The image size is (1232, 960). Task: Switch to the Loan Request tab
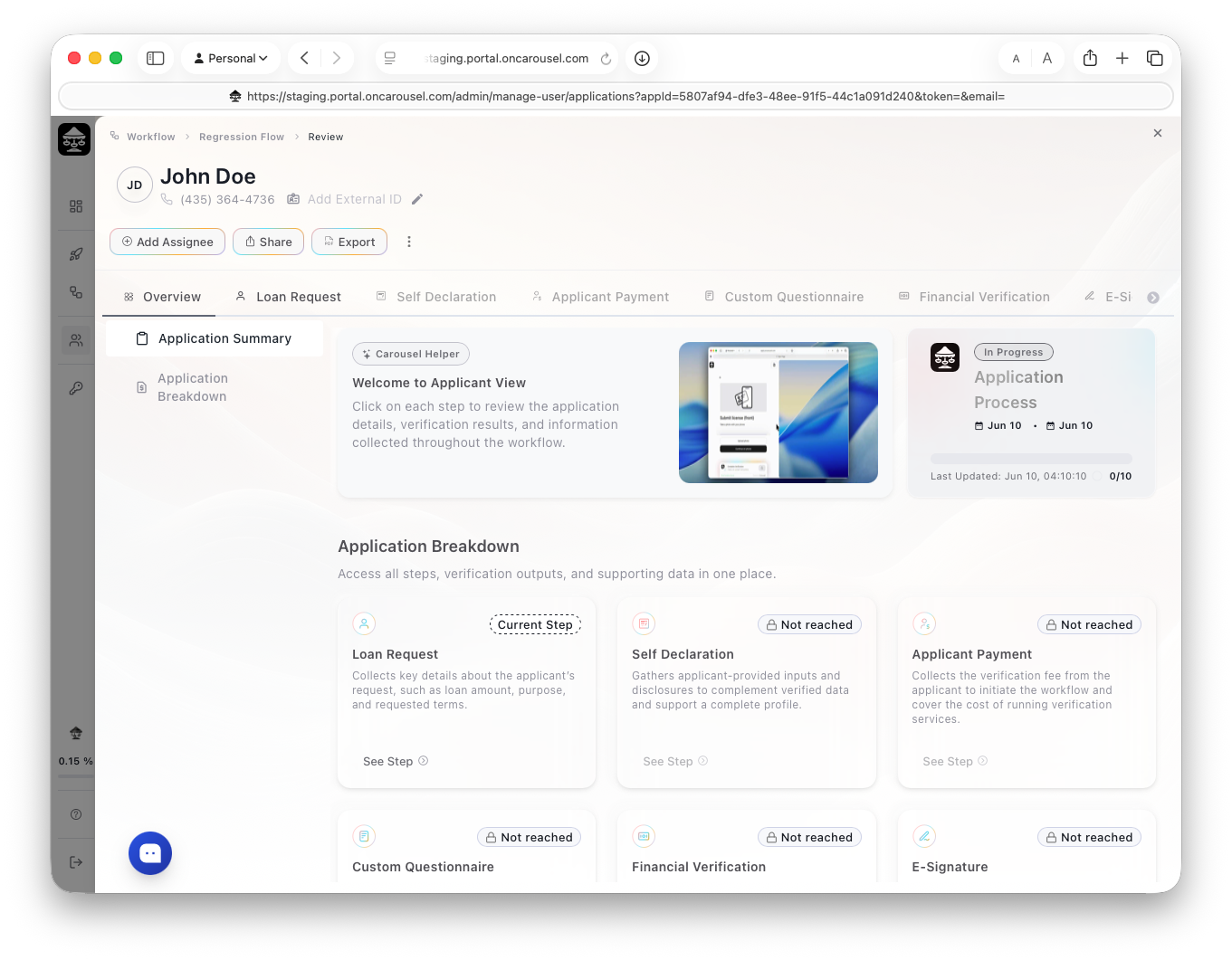point(288,297)
